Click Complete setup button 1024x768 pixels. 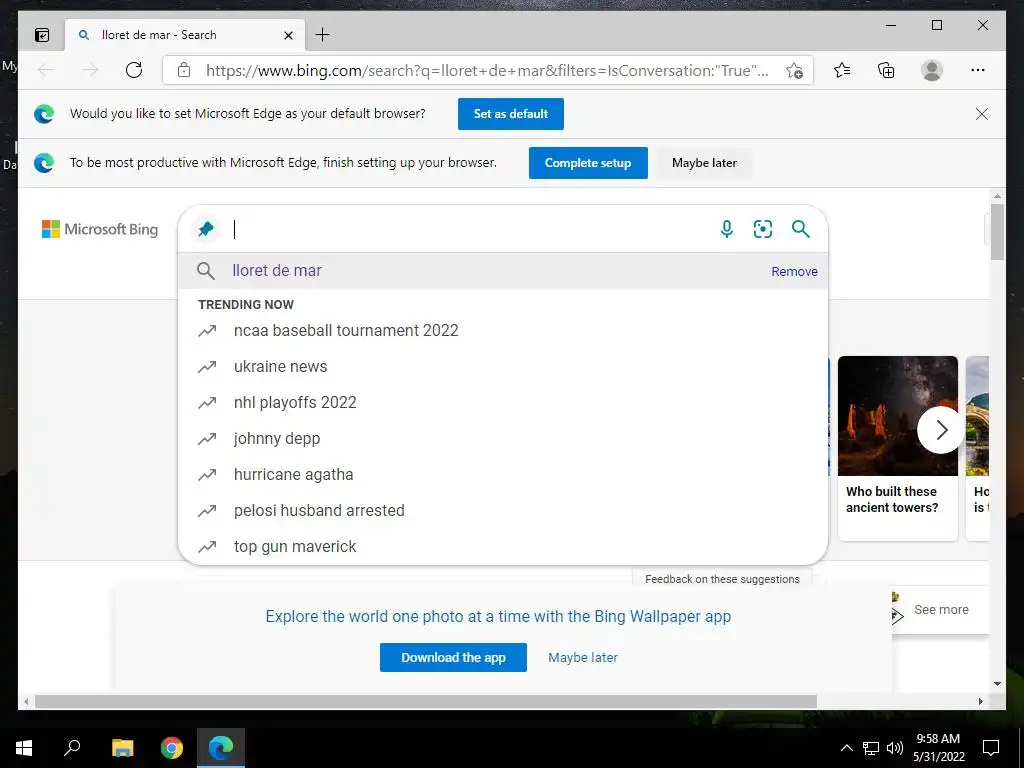(588, 163)
